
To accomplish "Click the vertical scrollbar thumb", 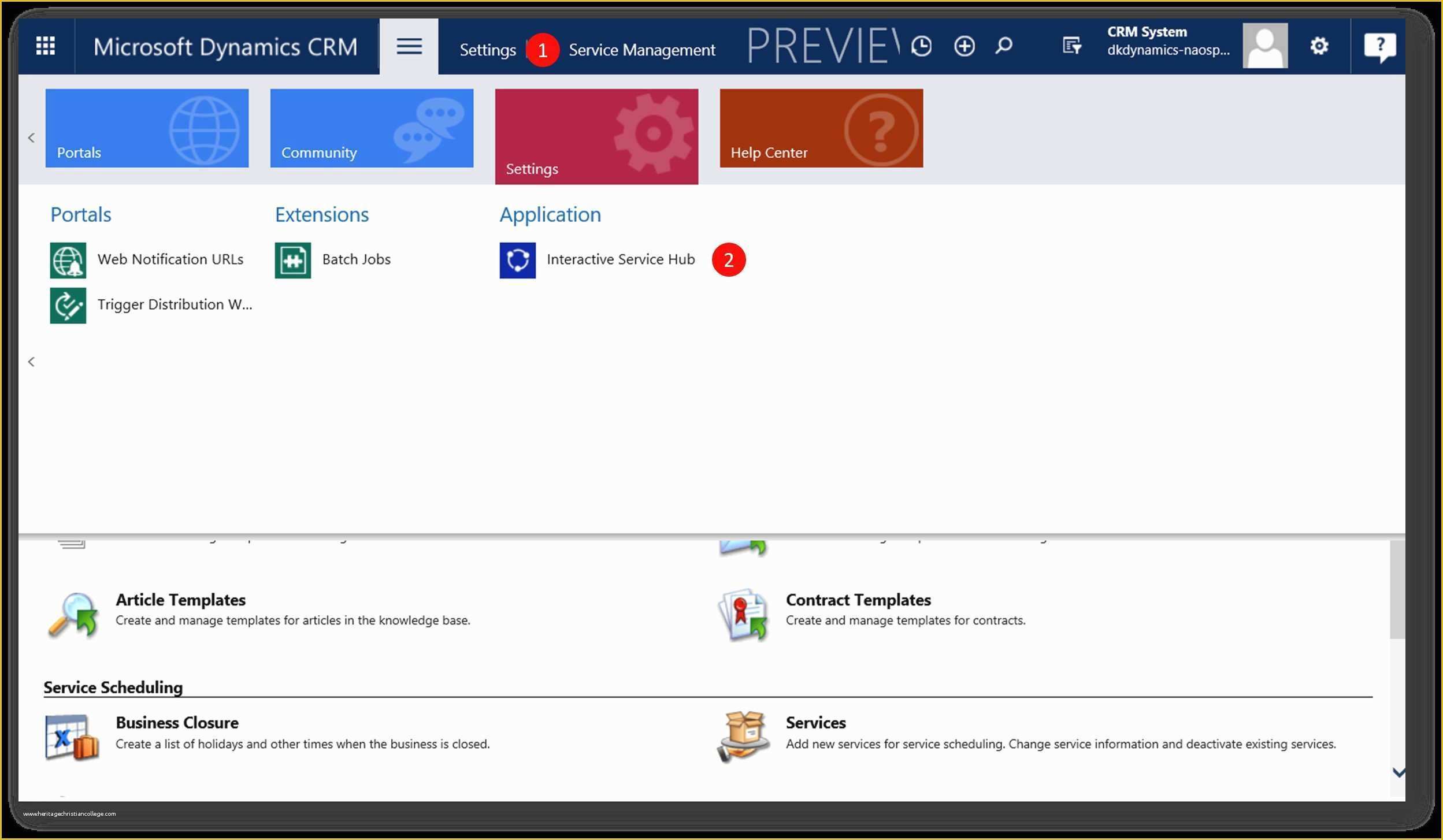I will click(1397, 590).
